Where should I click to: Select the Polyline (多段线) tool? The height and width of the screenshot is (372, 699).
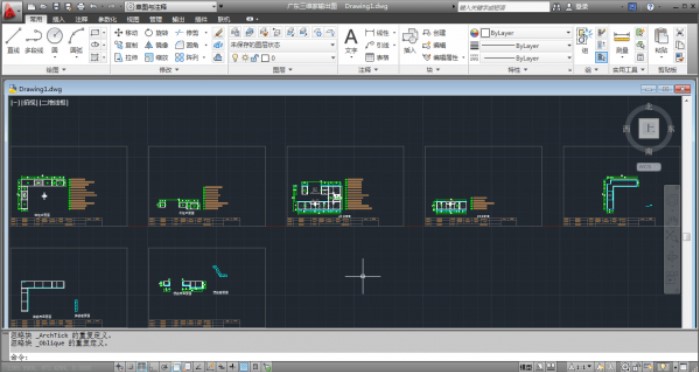(x=34, y=41)
